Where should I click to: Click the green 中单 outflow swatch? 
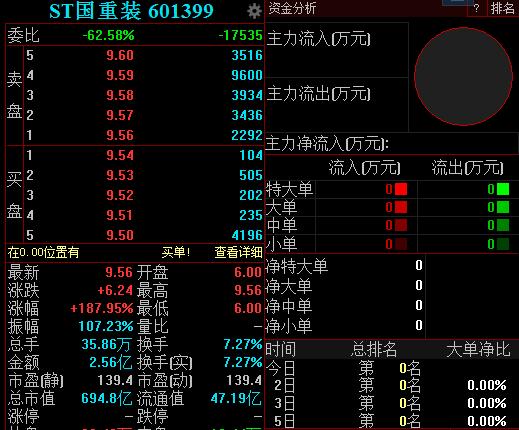click(503, 225)
